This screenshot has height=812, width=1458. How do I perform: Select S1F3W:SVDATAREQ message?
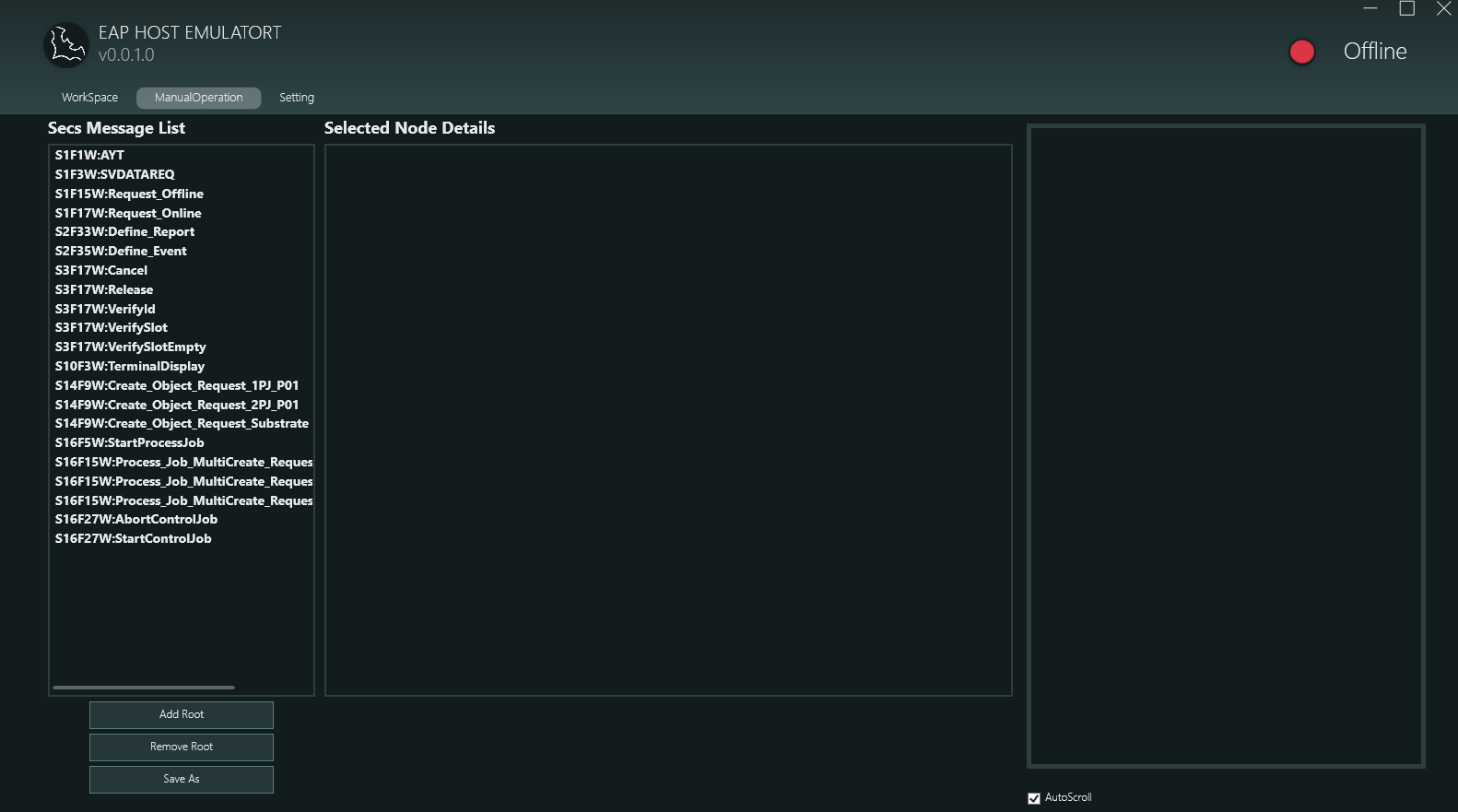(x=114, y=174)
